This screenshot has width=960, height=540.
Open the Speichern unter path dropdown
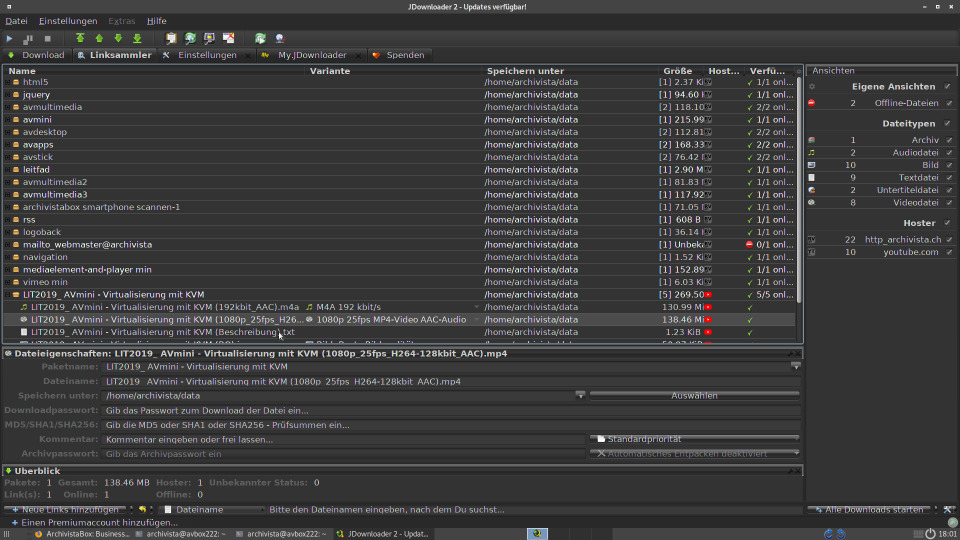click(x=580, y=396)
